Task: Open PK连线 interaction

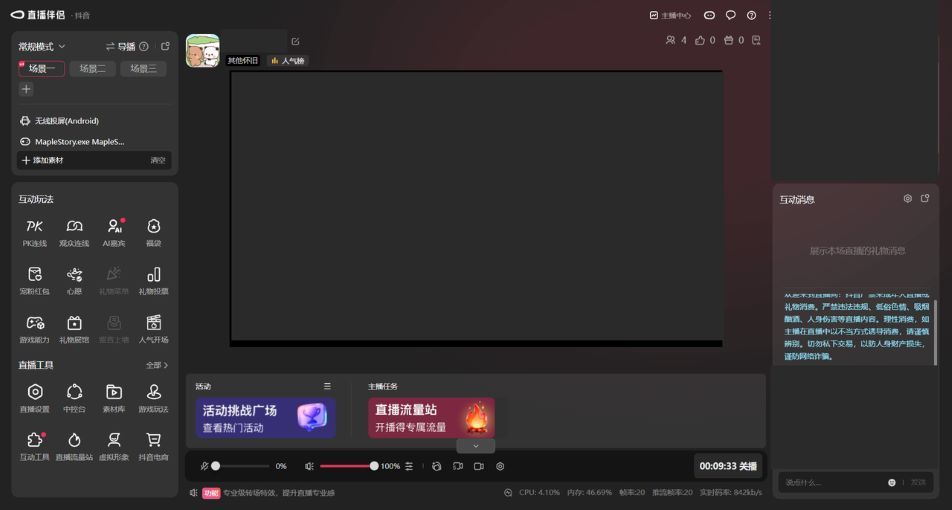Action: tap(35, 233)
